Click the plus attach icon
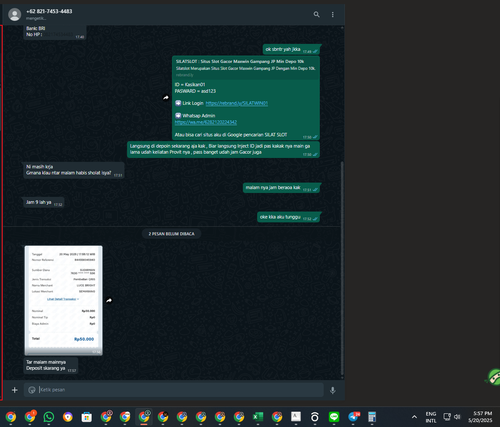500x427 pixels. click(14, 390)
